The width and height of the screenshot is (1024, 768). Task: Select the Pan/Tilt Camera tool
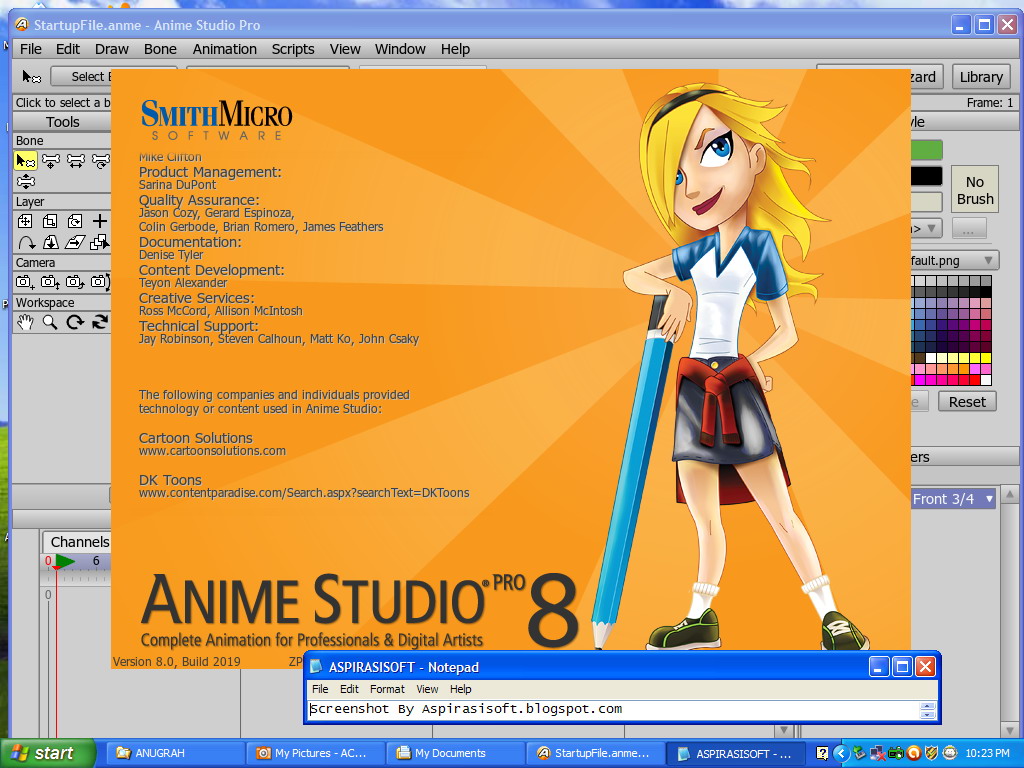(x=100, y=282)
